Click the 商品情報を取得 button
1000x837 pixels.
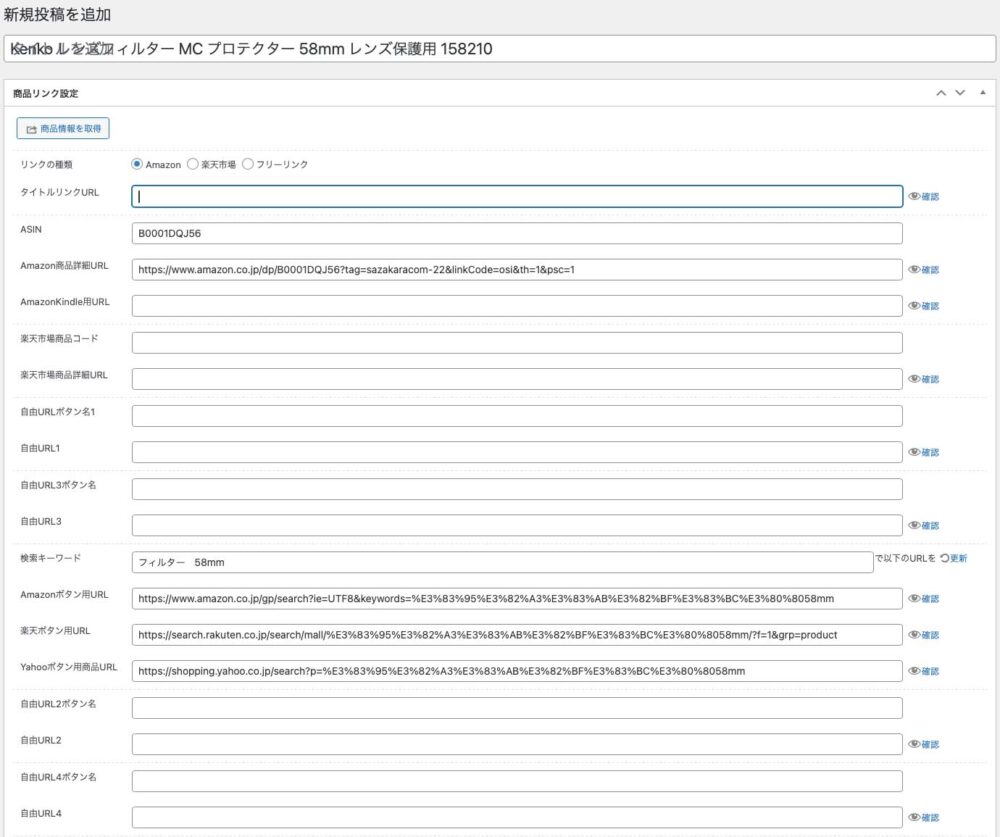tap(63, 129)
